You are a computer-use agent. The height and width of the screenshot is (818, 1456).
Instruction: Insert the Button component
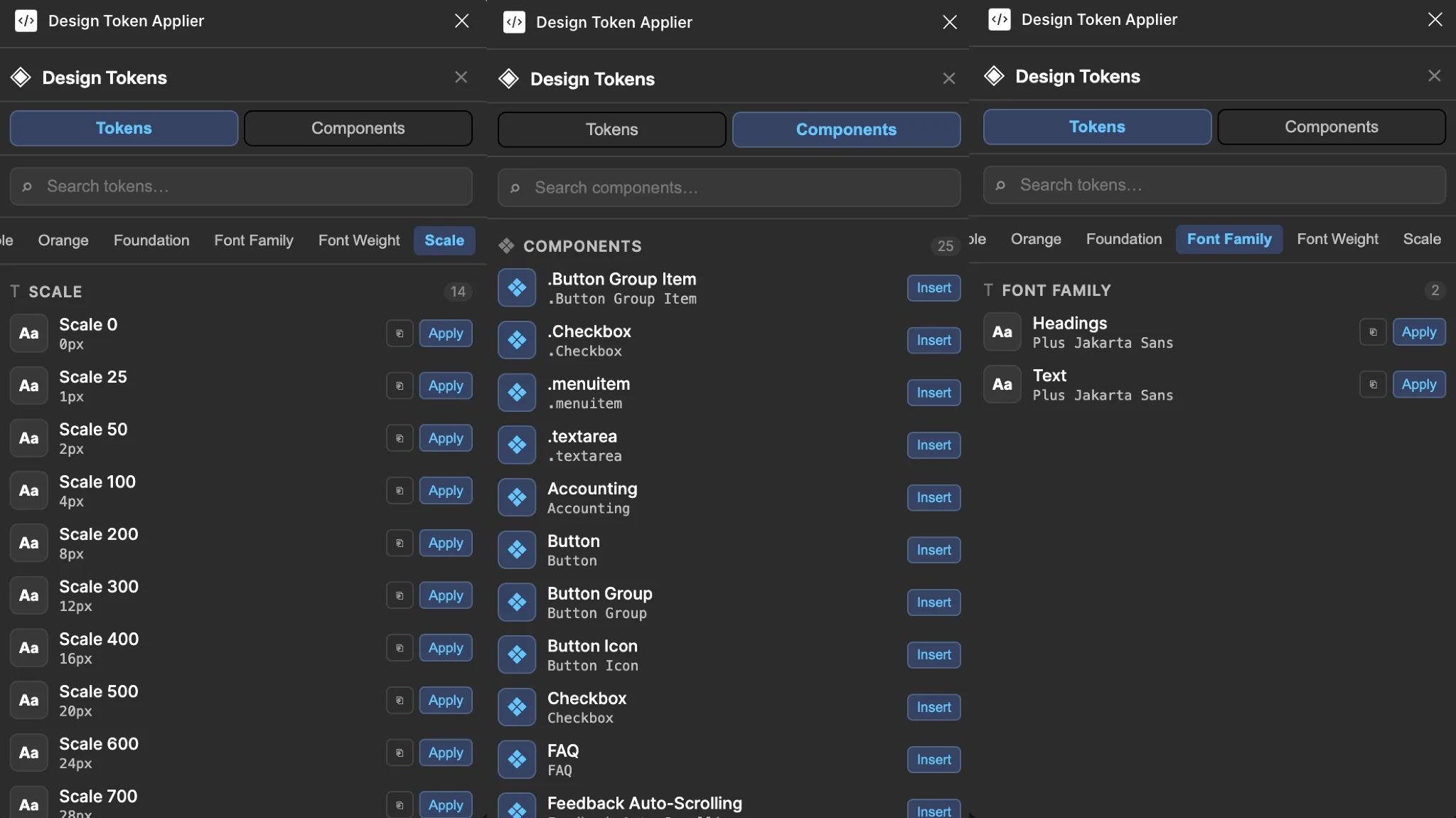933,550
